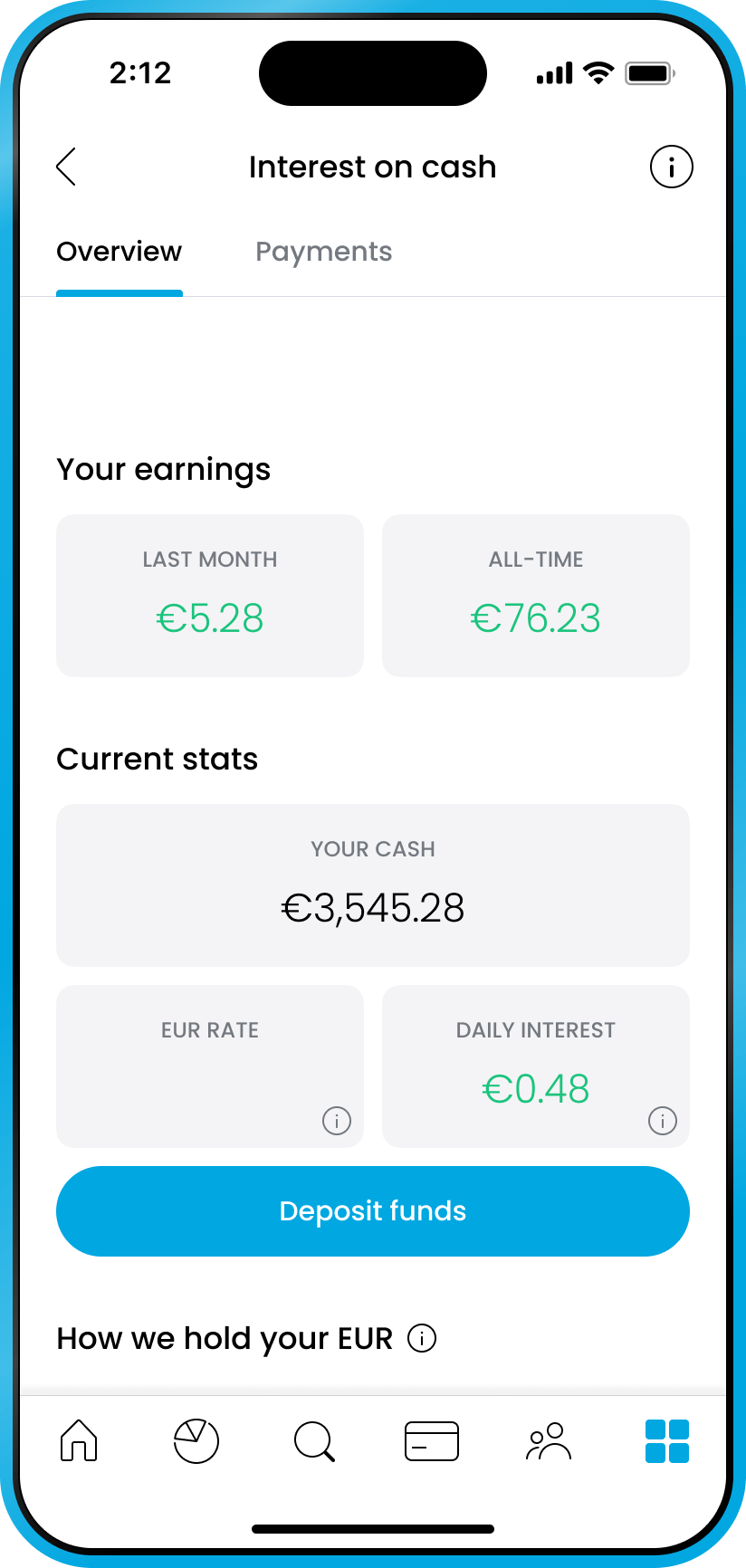Open the people/social tab icon

[x=549, y=1440]
